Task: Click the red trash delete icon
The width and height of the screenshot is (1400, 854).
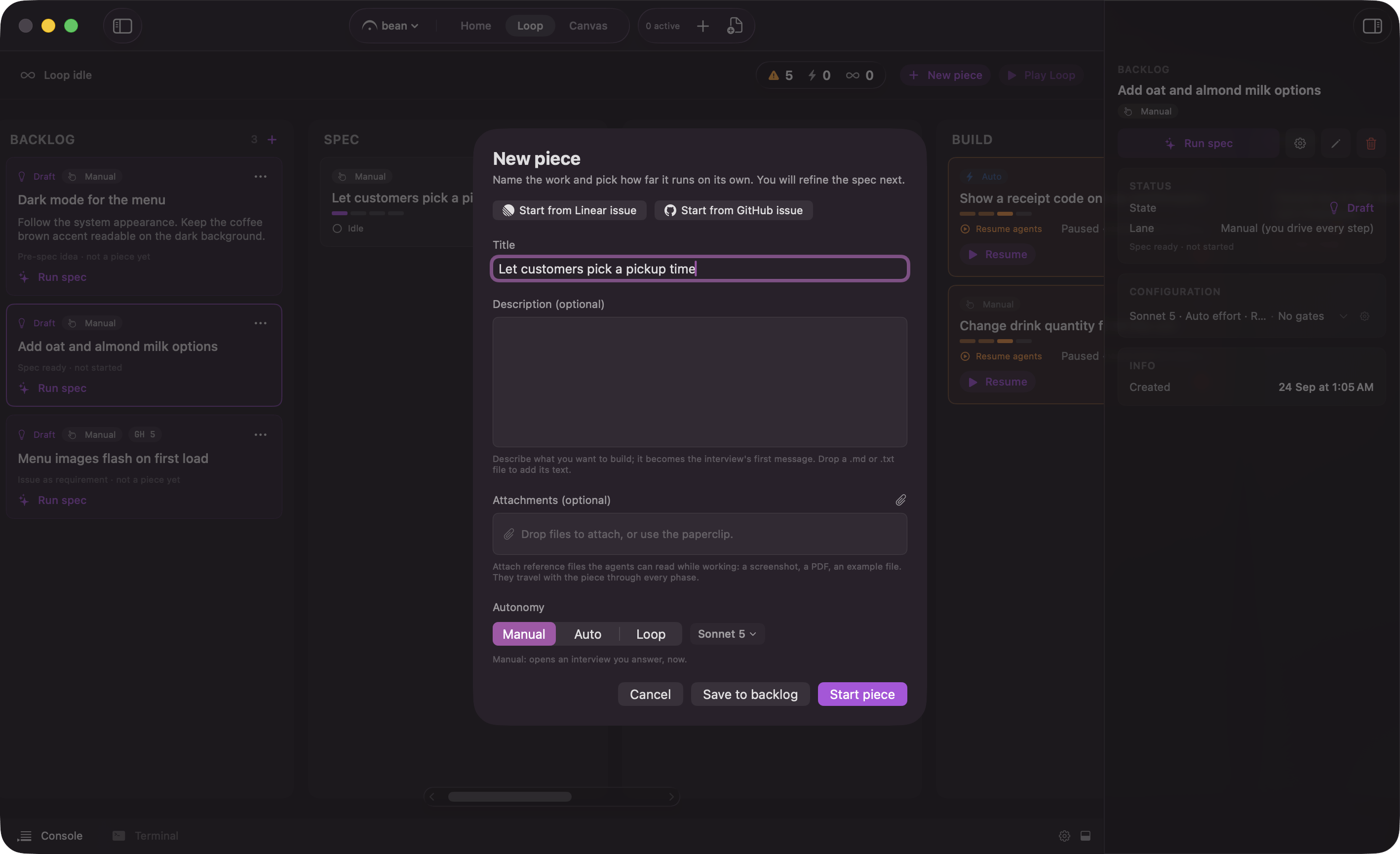Action: (1371, 143)
